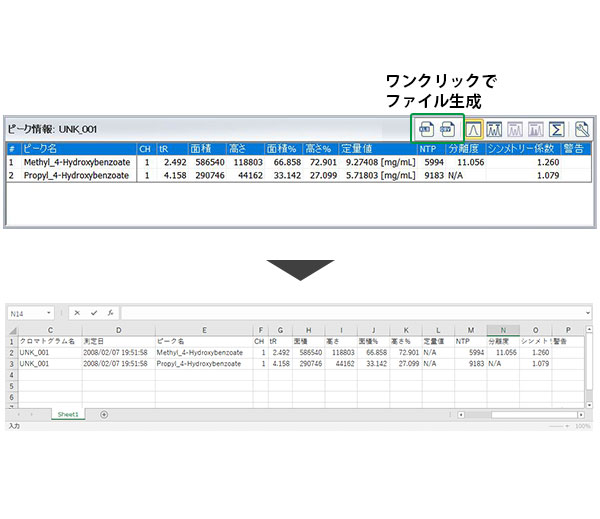Select Excel column P header
Image resolution: width=600 pixels, height=519 pixels.
(x=568, y=330)
